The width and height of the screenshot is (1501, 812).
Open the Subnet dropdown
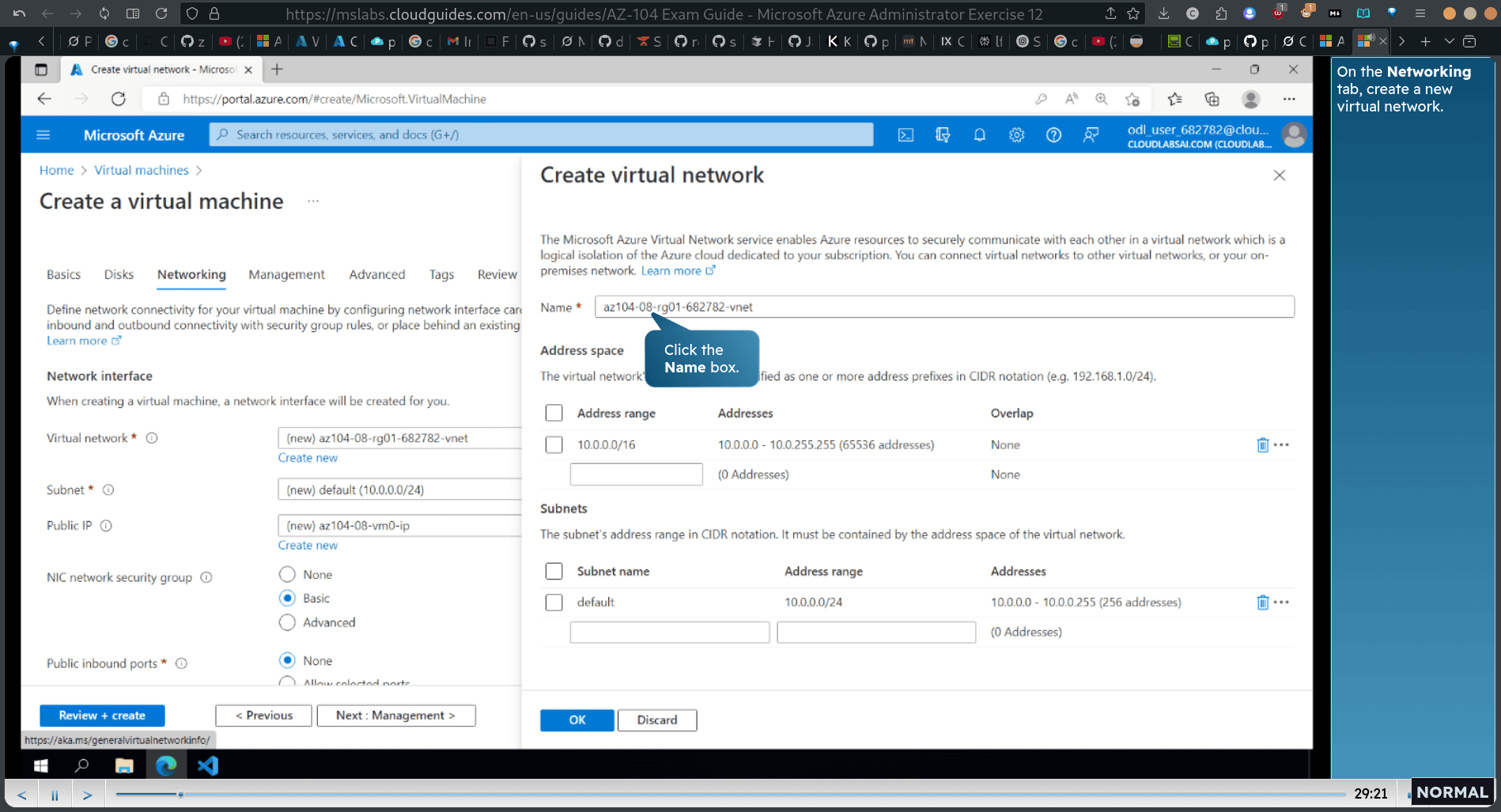click(x=399, y=490)
